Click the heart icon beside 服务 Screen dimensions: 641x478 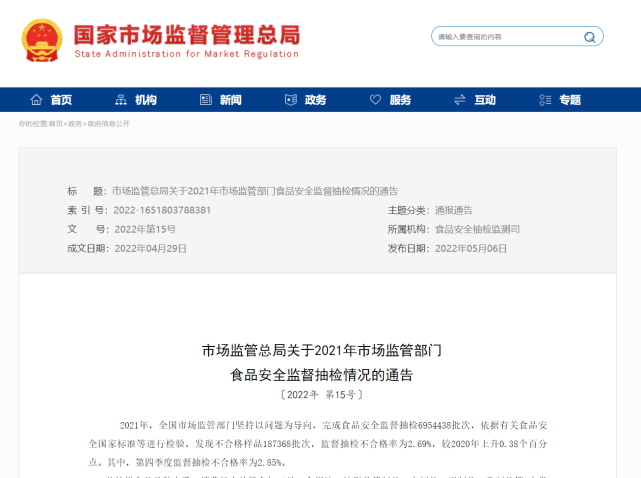pos(376,100)
